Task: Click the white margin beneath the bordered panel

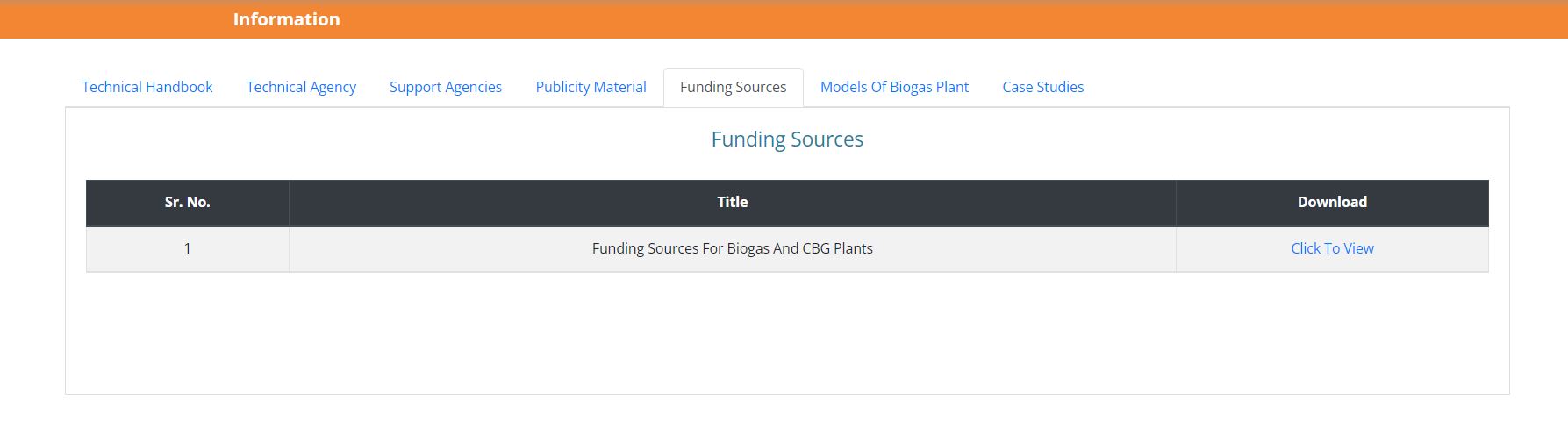Action: (784, 416)
